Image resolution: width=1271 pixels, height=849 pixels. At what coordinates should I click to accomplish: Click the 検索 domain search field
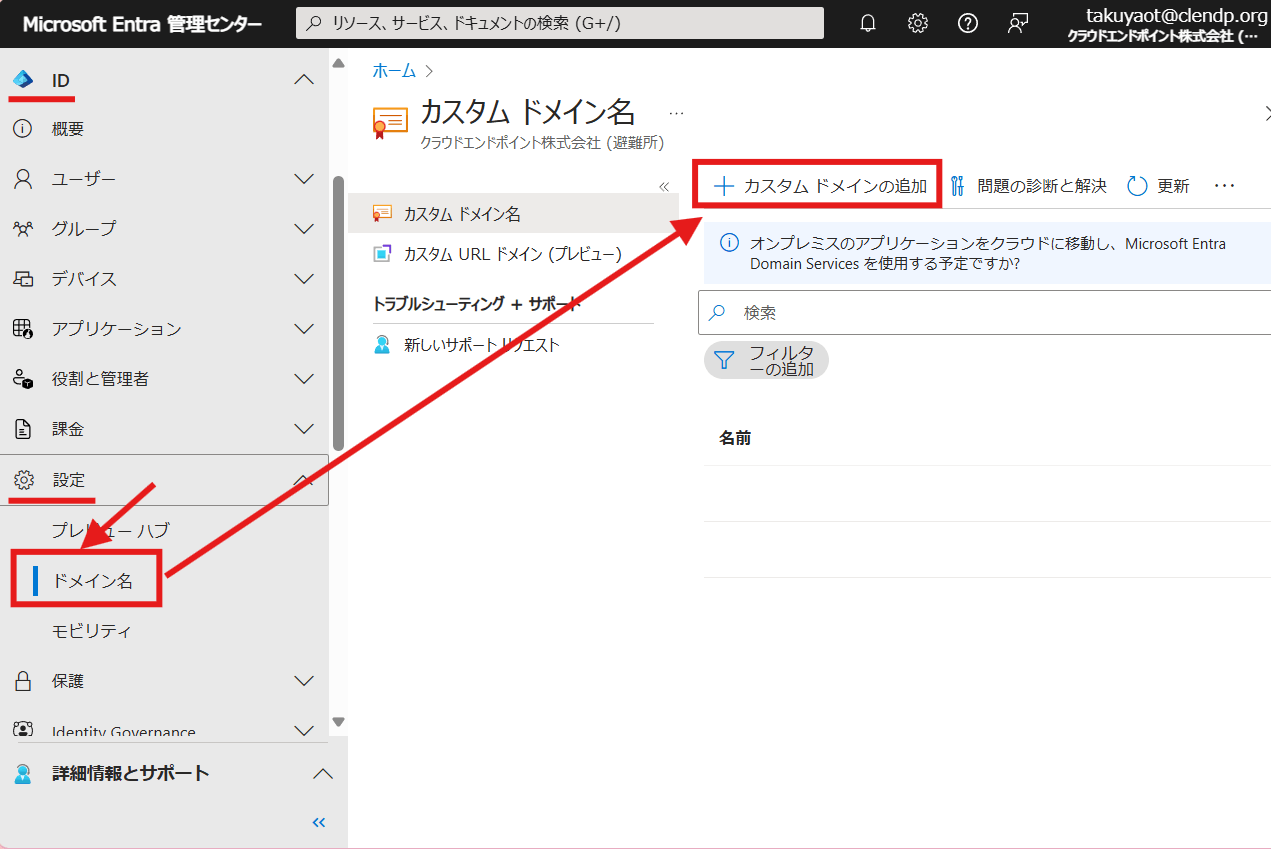click(985, 313)
